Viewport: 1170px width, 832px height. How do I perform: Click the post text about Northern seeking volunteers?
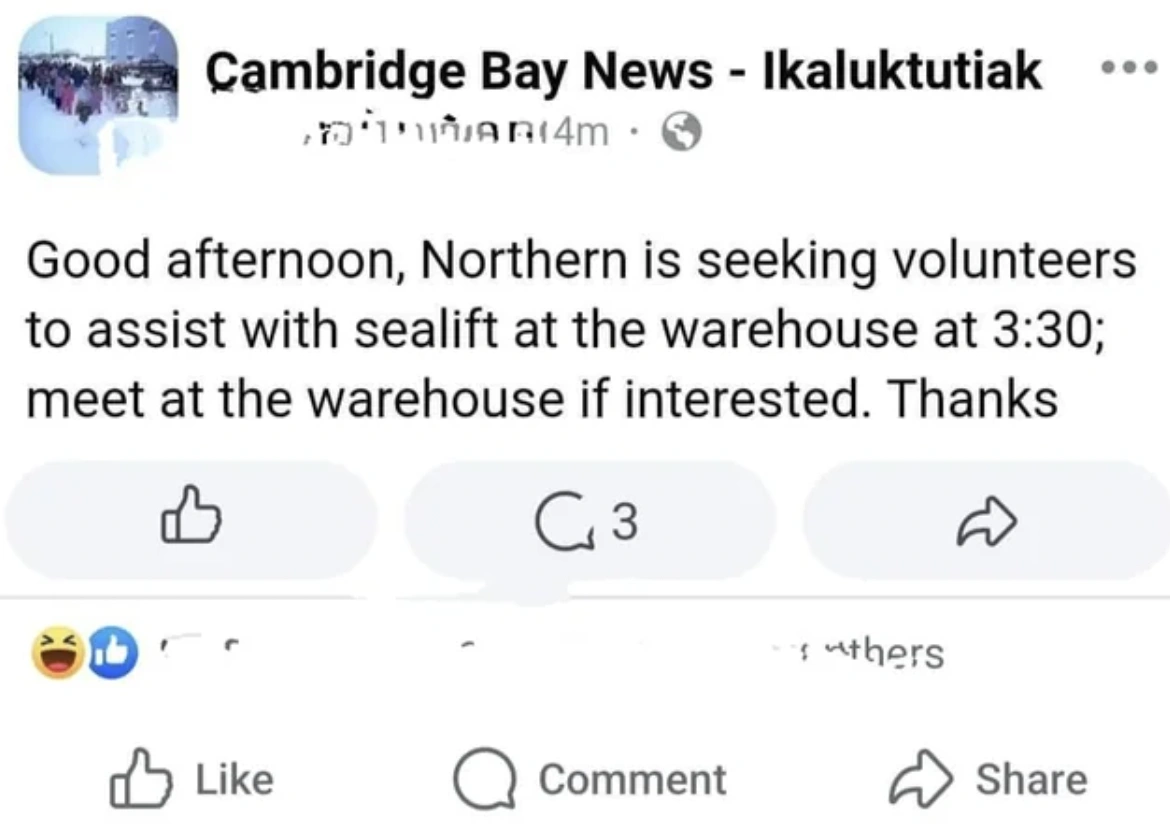[x=580, y=330]
